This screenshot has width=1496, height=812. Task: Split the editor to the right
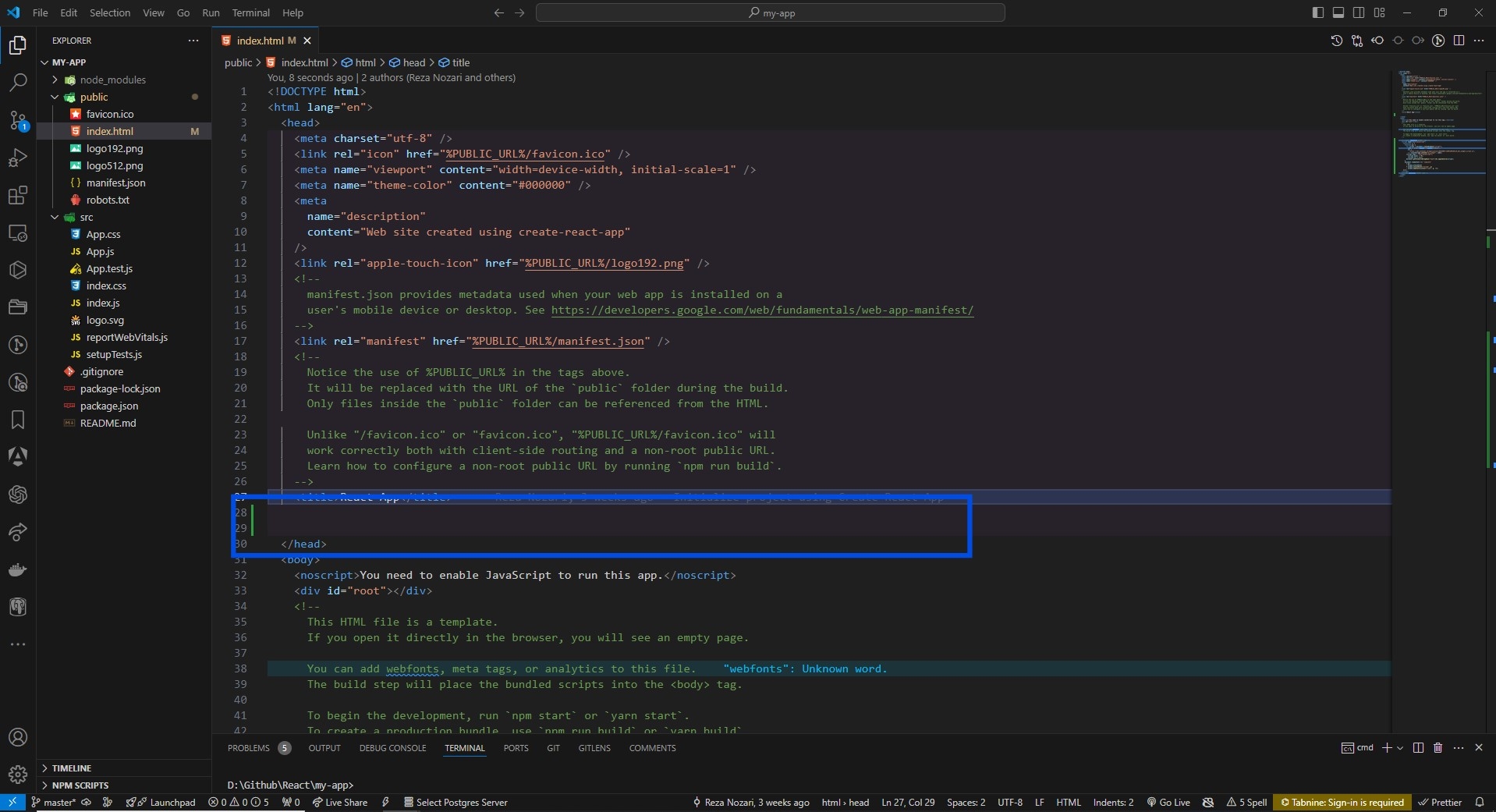point(1459,41)
